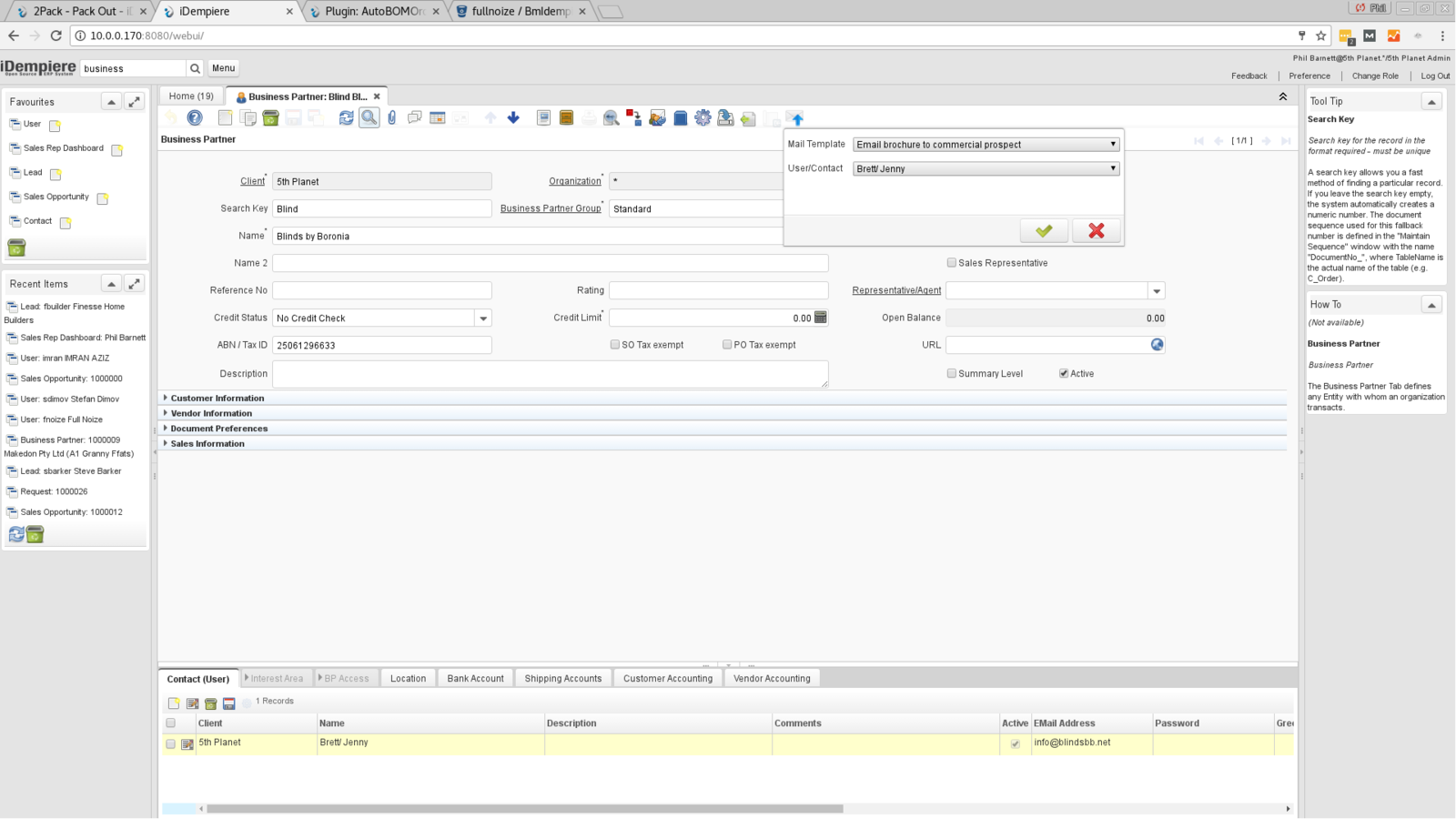Open the Credit Status dropdown arrow

click(x=483, y=318)
